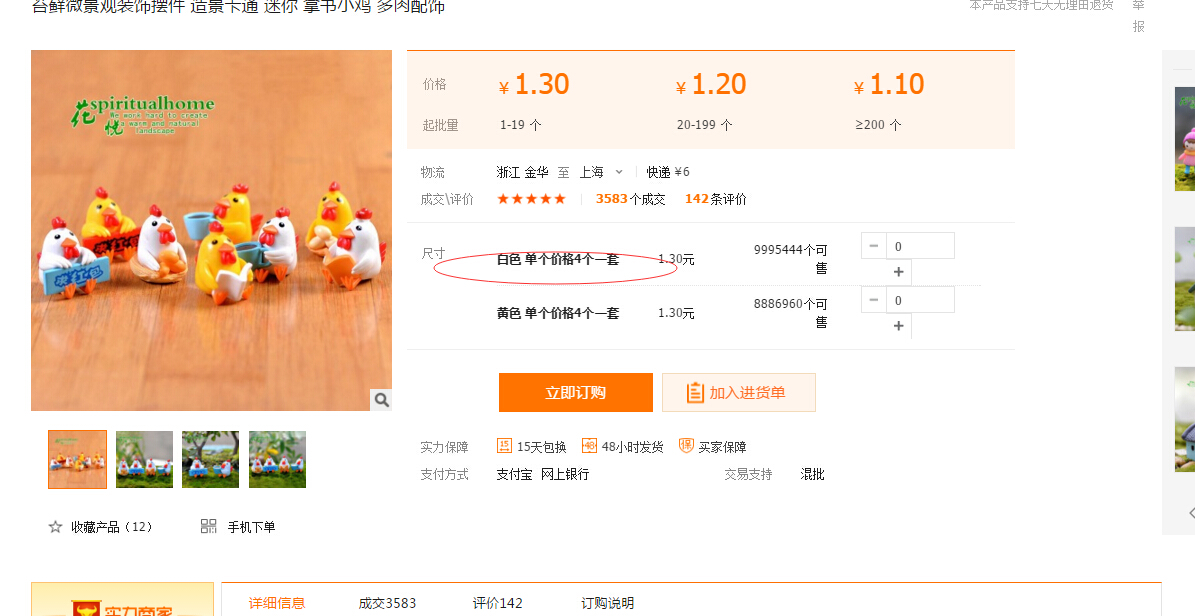
Task: Decrease quantity for yellow 黄色 option
Action: point(874,300)
